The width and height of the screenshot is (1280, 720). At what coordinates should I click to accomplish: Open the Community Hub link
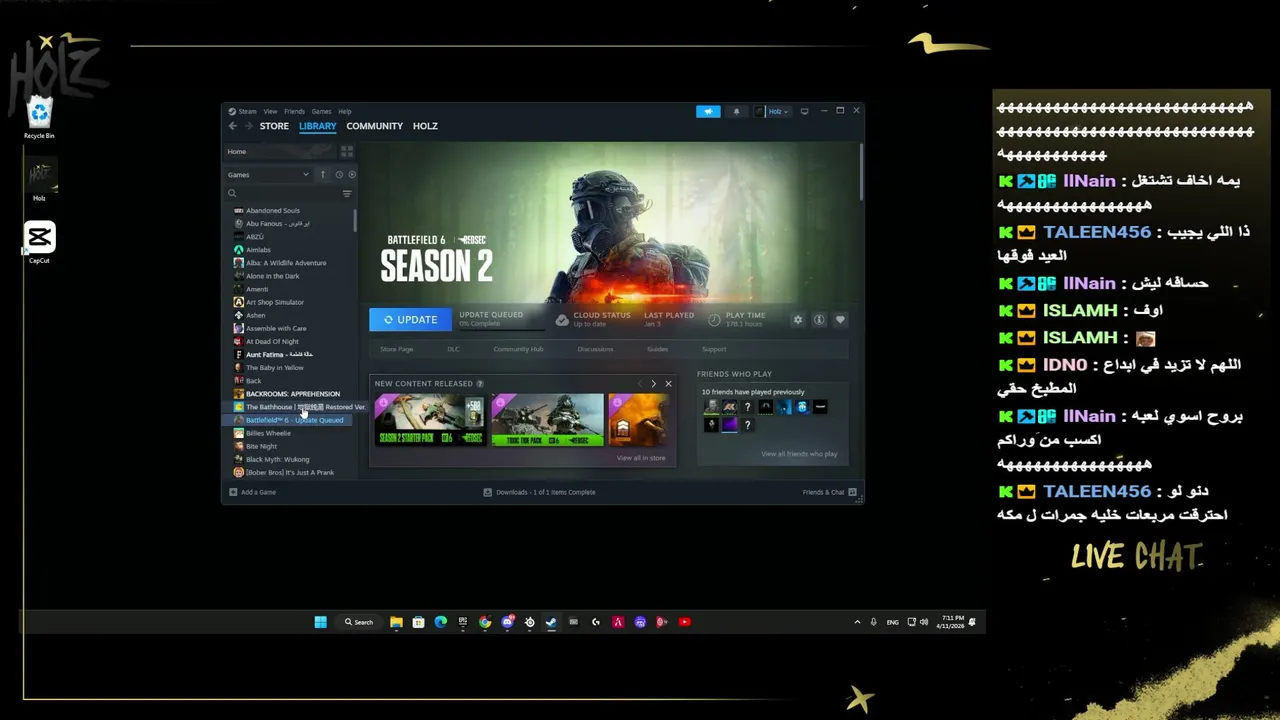(518, 349)
